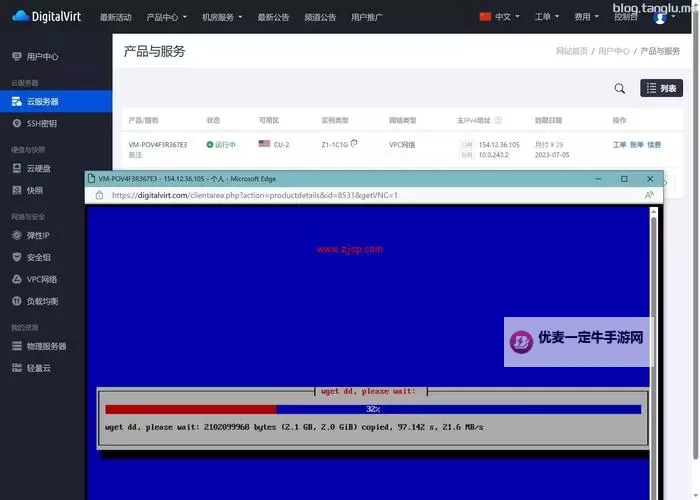The height and width of the screenshot is (500, 700).
Task: Open 最新公告 in top navigation
Action: click(273, 17)
